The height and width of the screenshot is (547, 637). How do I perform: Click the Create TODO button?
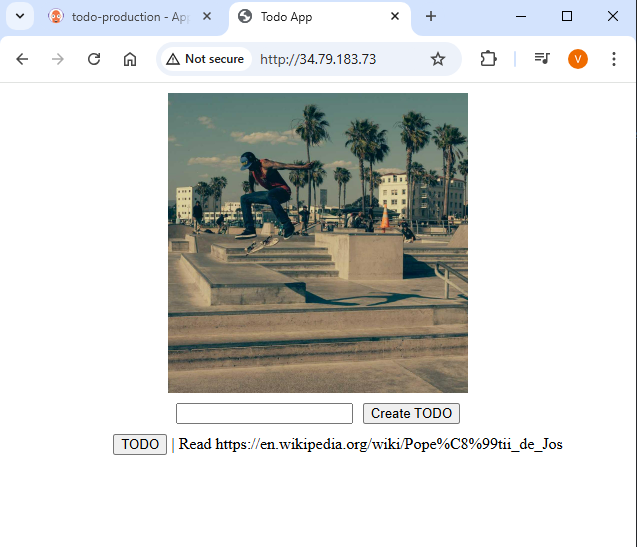tap(411, 413)
